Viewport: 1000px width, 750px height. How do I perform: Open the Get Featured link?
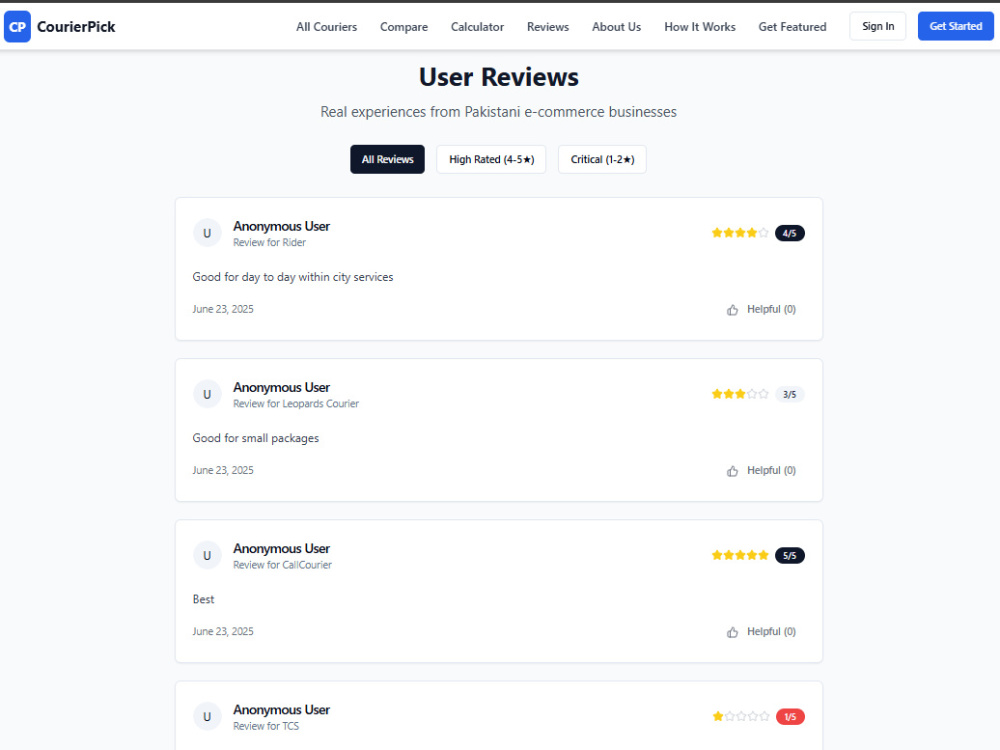(792, 27)
